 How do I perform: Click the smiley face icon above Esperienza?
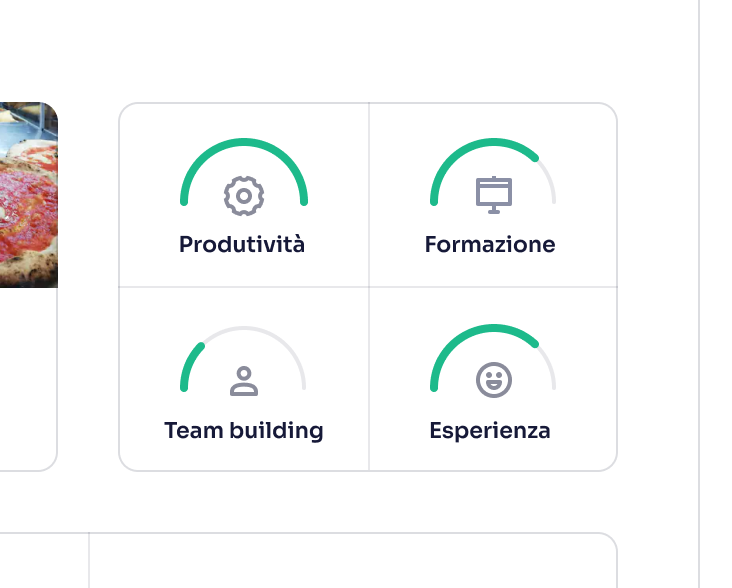493,380
